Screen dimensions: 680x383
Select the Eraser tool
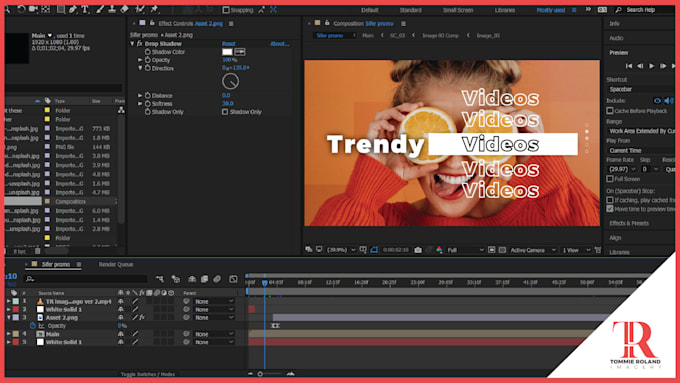(124, 9)
